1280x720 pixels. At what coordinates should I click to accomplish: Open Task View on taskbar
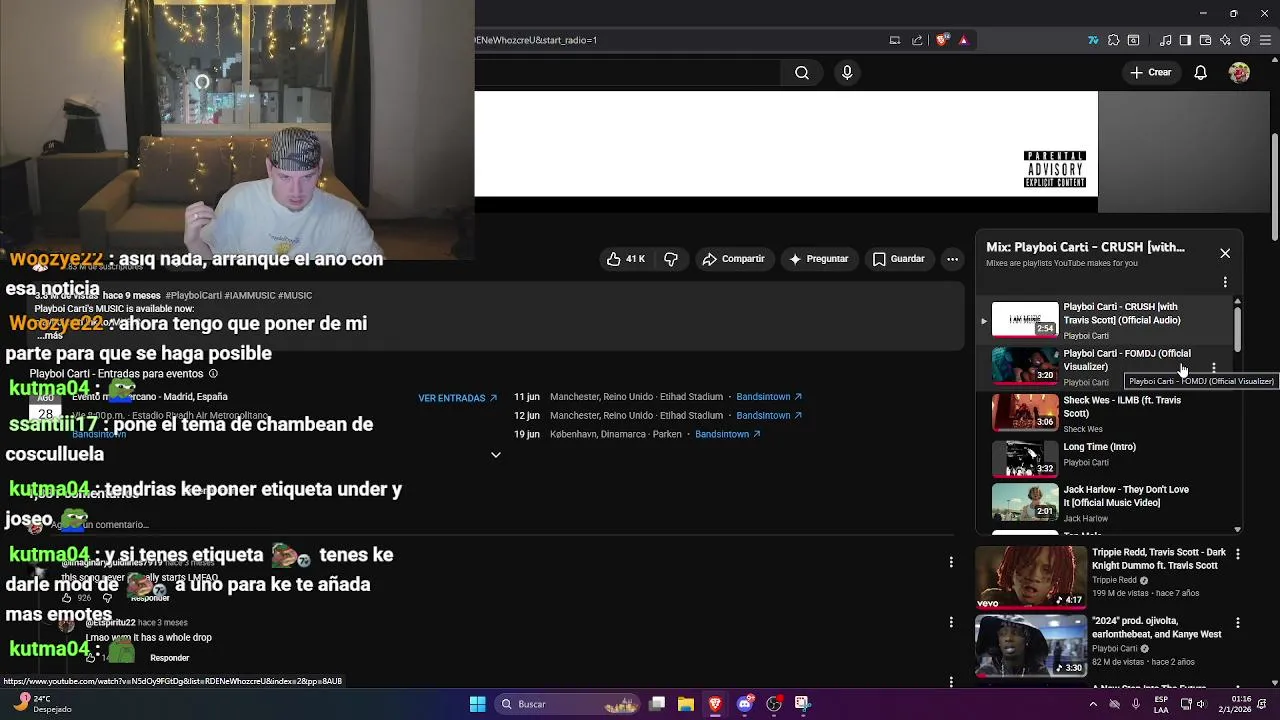[x=657, y=704]
